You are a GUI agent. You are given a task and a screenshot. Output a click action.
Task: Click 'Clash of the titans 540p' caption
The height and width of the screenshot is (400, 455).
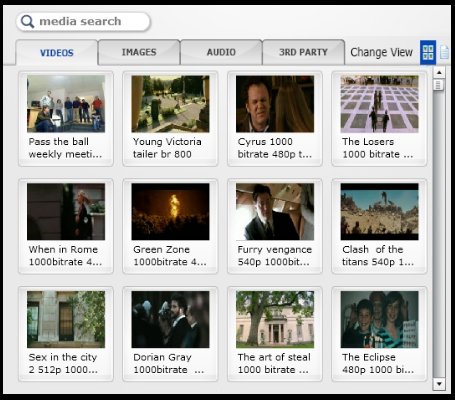pyautogui.click(x=378, y=256)
